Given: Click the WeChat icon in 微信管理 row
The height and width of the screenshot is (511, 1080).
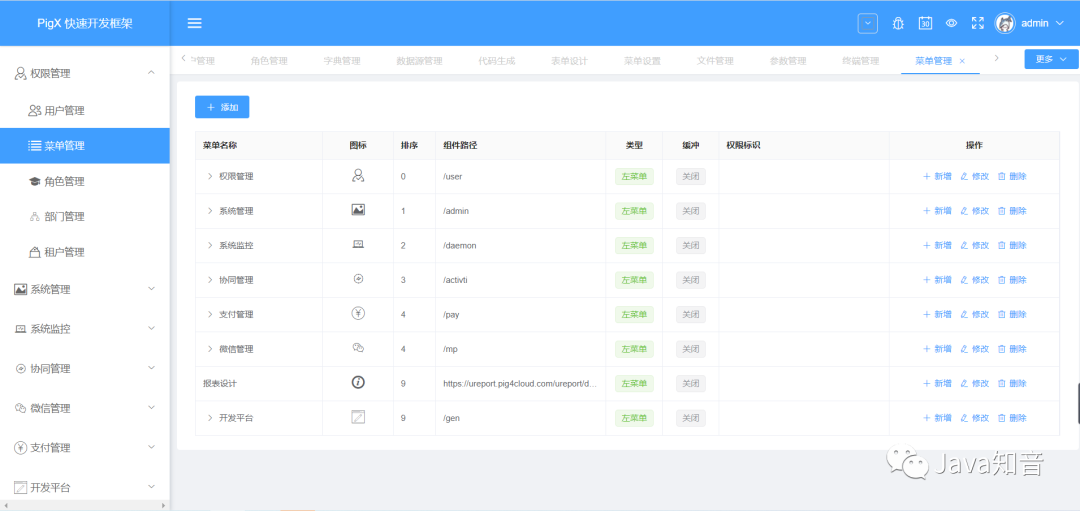Looking at the screenshot, I should click(x=358, y=348).
